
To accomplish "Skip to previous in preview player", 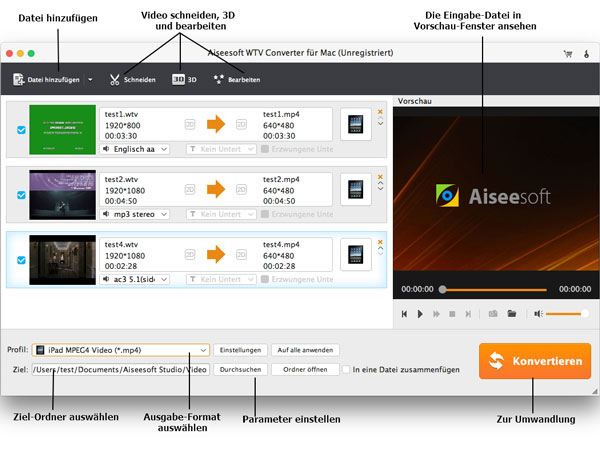I will point(404,314).
